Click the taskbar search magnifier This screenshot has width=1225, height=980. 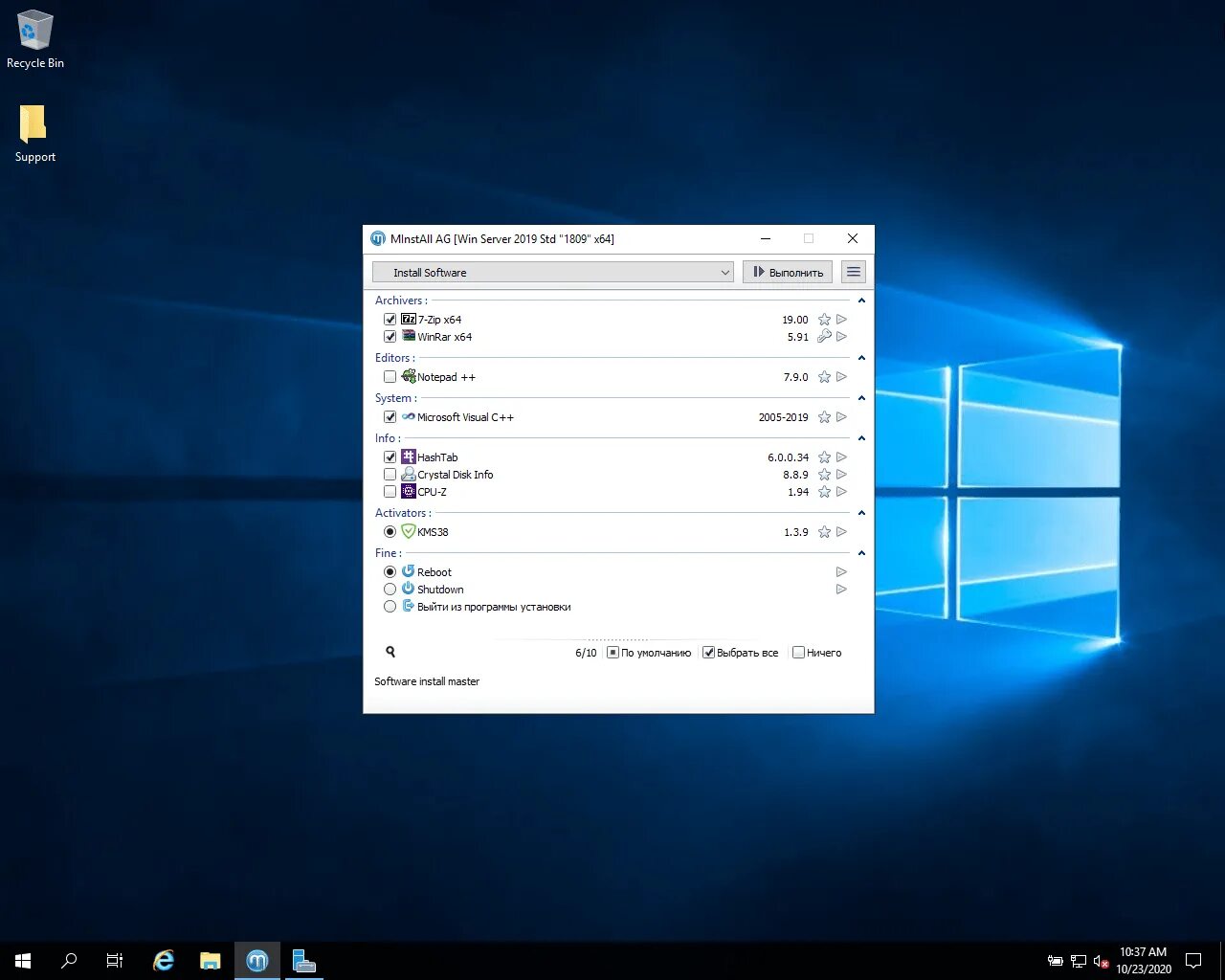pos(69,961)
